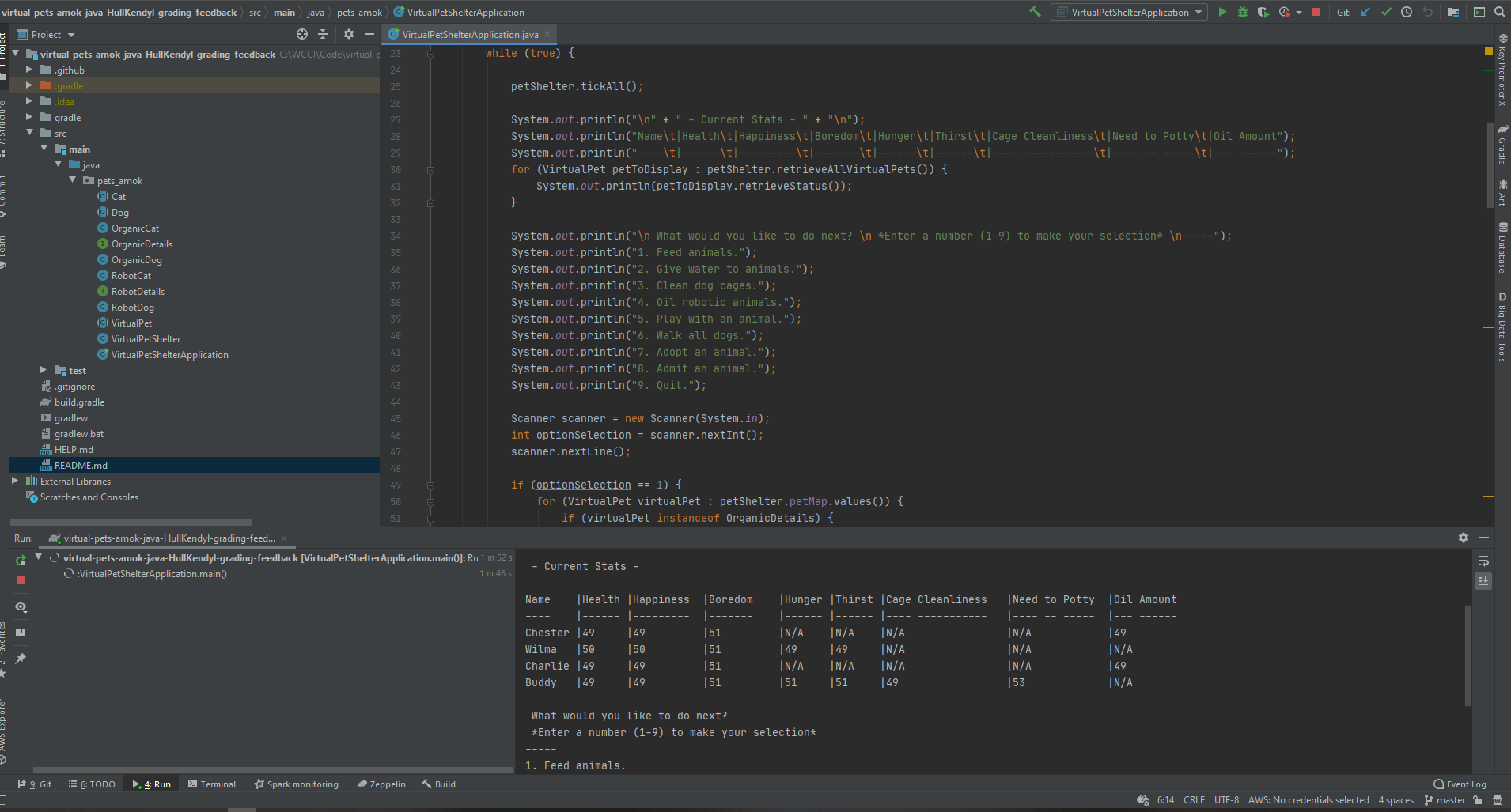Select the VirtualPetShelterApplication.java editor tab
This screenshot has height=812, width=1511.
(x=469, y=34)
